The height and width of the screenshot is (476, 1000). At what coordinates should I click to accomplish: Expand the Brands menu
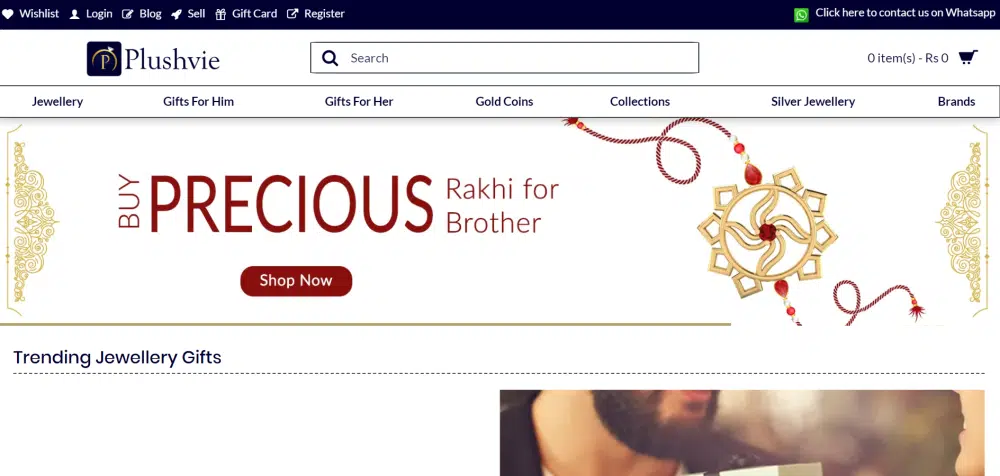point(956,101)
